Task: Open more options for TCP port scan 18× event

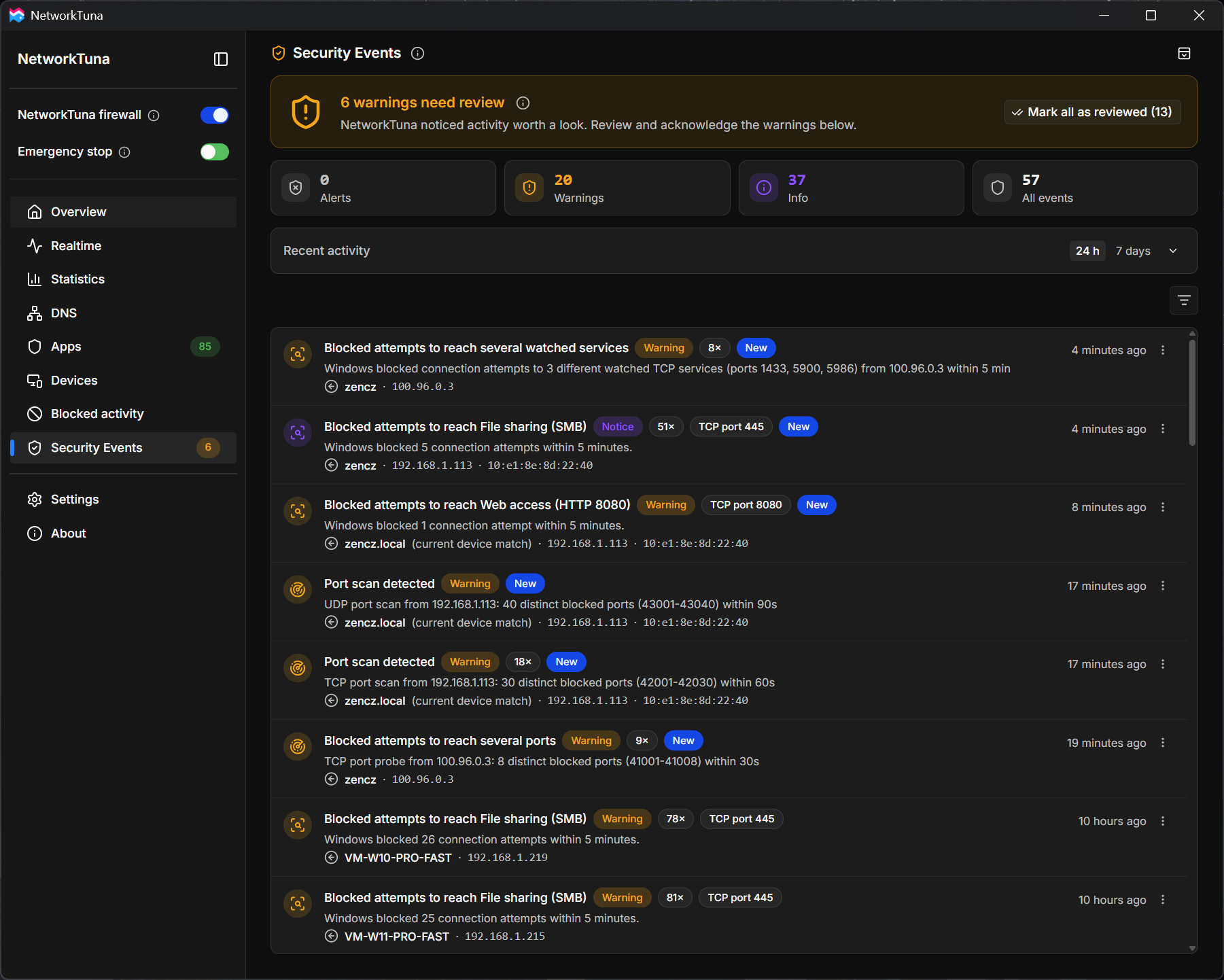Action: [1163, 664]
